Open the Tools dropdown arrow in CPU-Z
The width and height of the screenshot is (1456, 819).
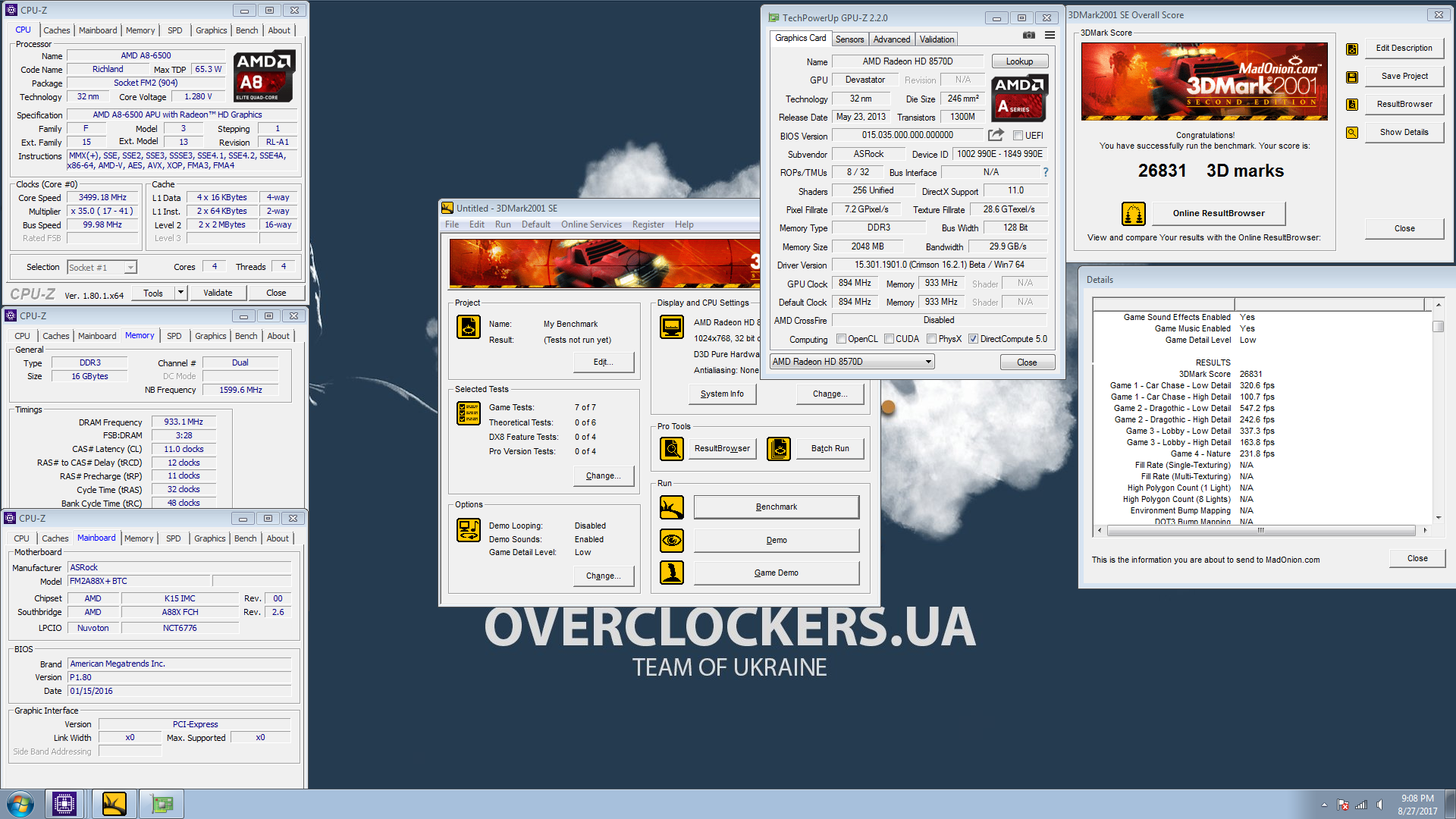180,293
